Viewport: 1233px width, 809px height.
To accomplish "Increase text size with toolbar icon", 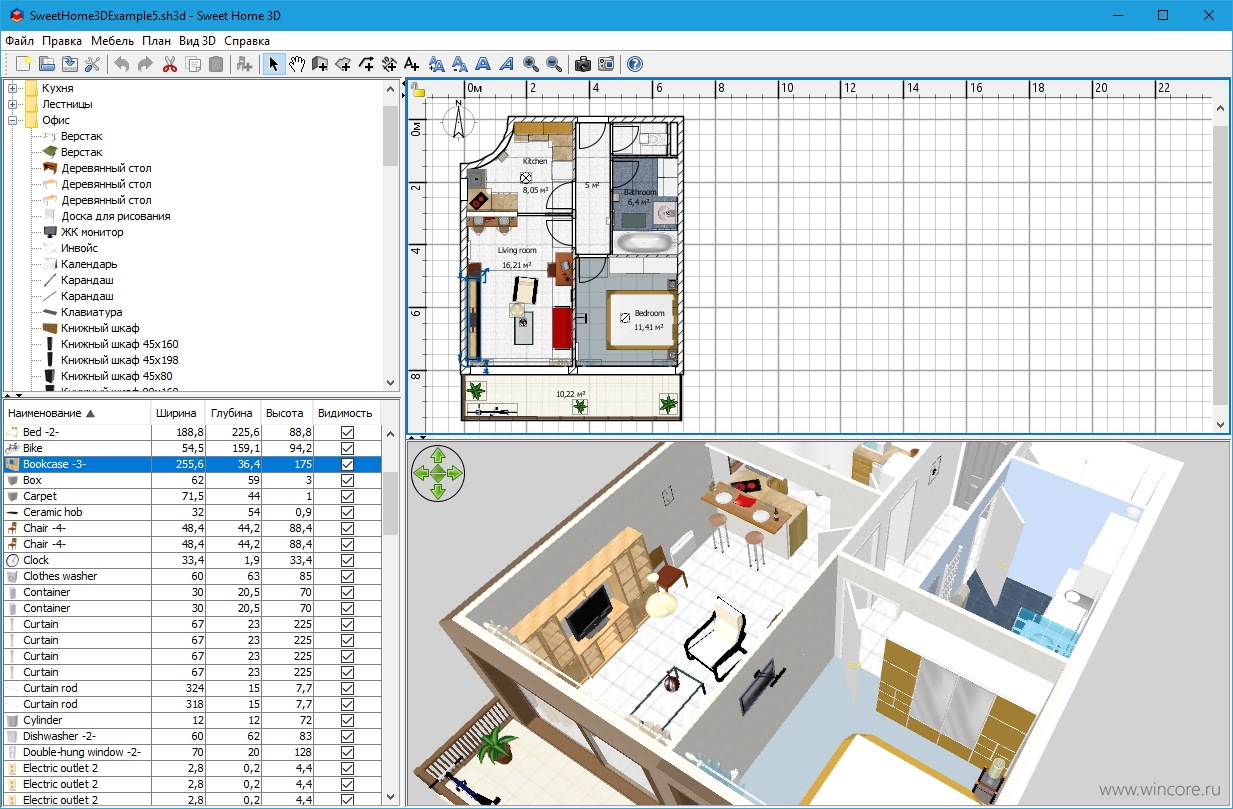I will tap(436, 64).
